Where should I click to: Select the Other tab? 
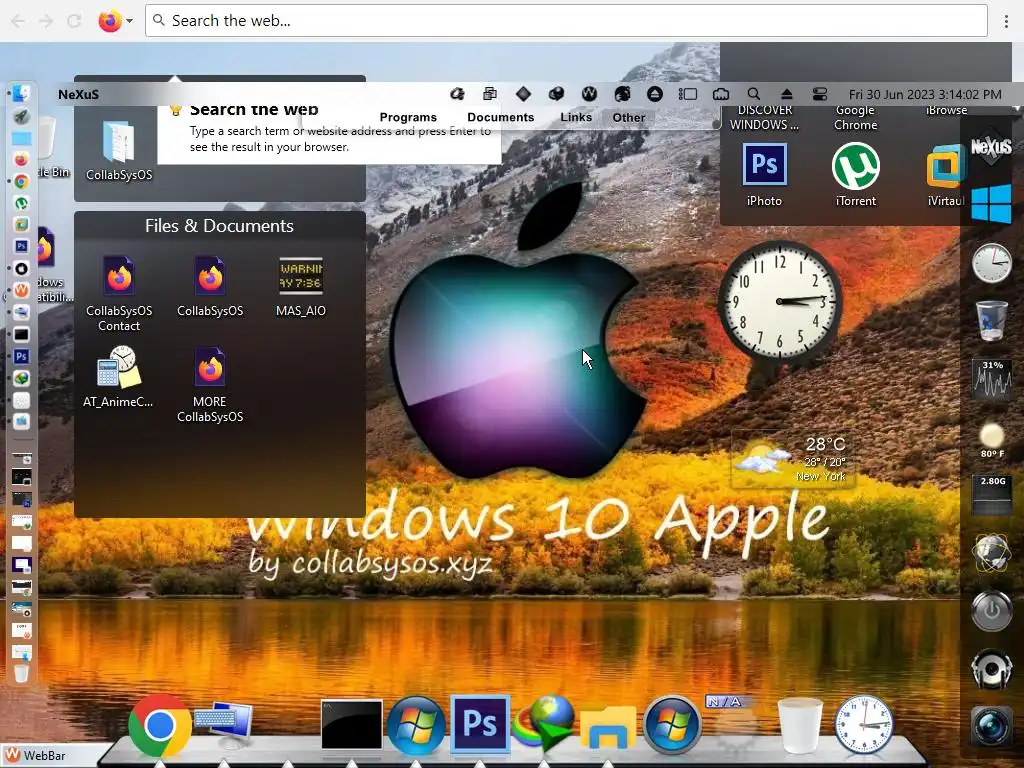tap(629, 118)
